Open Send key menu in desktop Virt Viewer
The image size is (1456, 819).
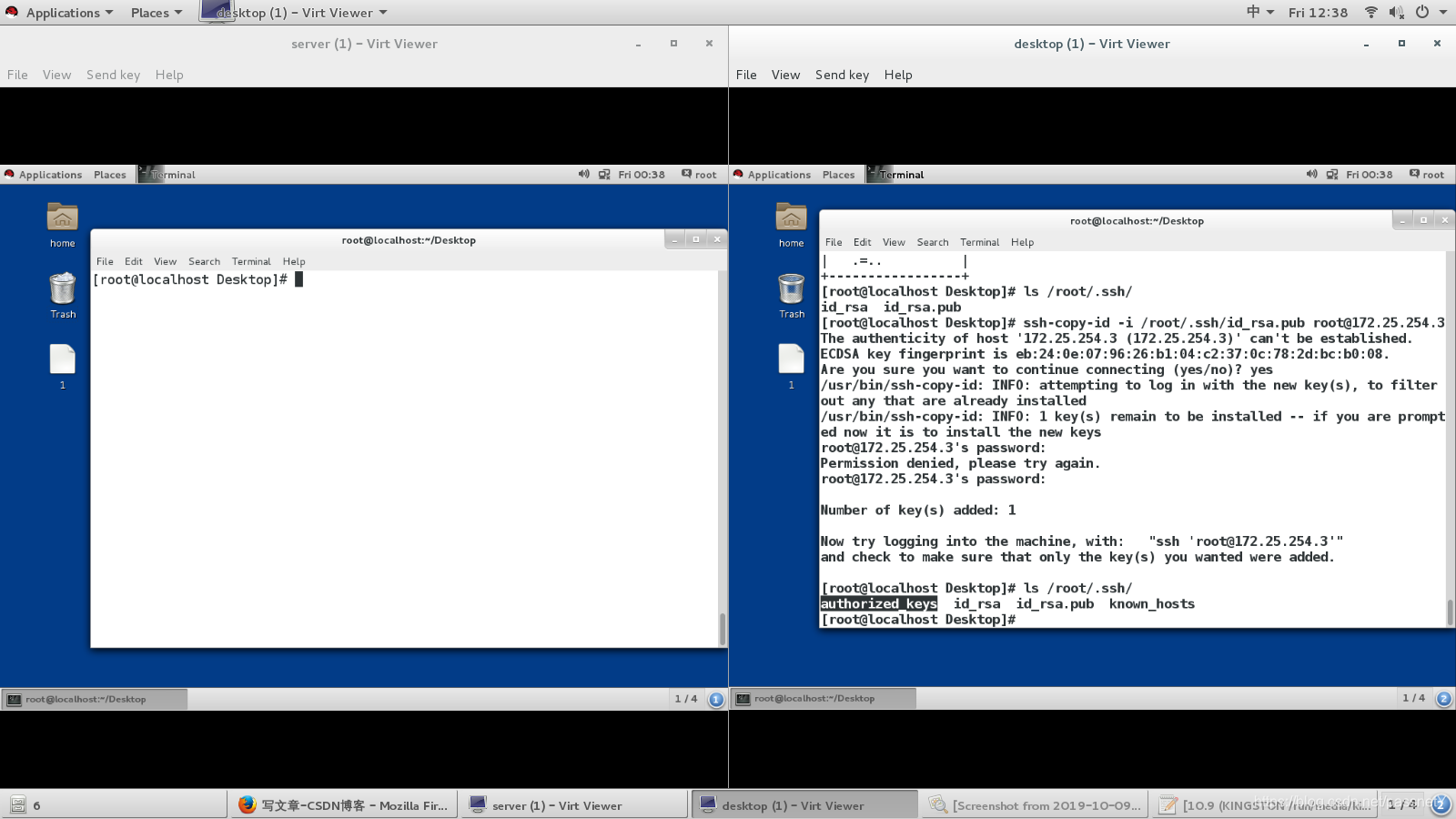(842, 75)
